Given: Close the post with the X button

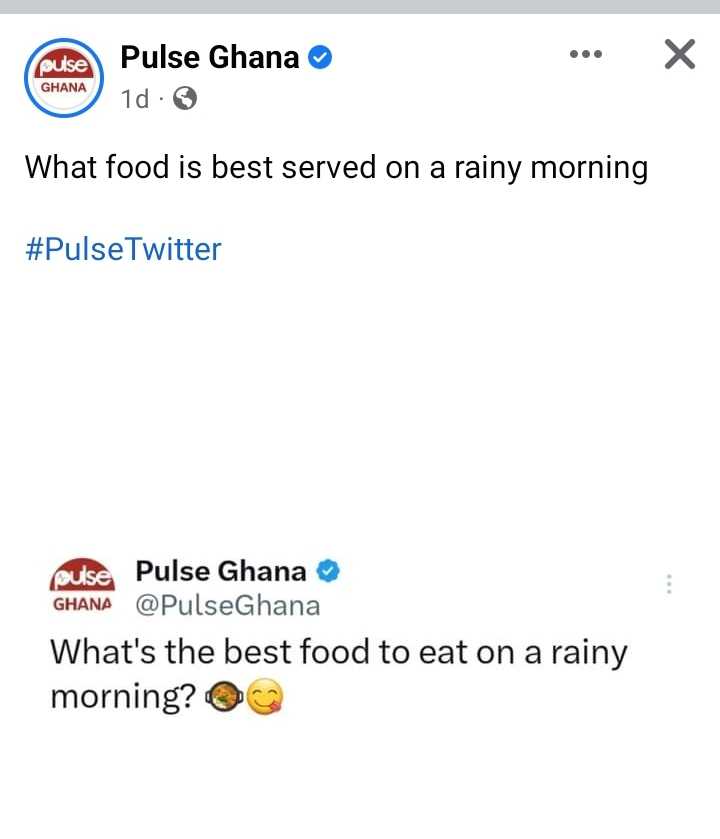Looking at the screenshot, I should (679, 56).
